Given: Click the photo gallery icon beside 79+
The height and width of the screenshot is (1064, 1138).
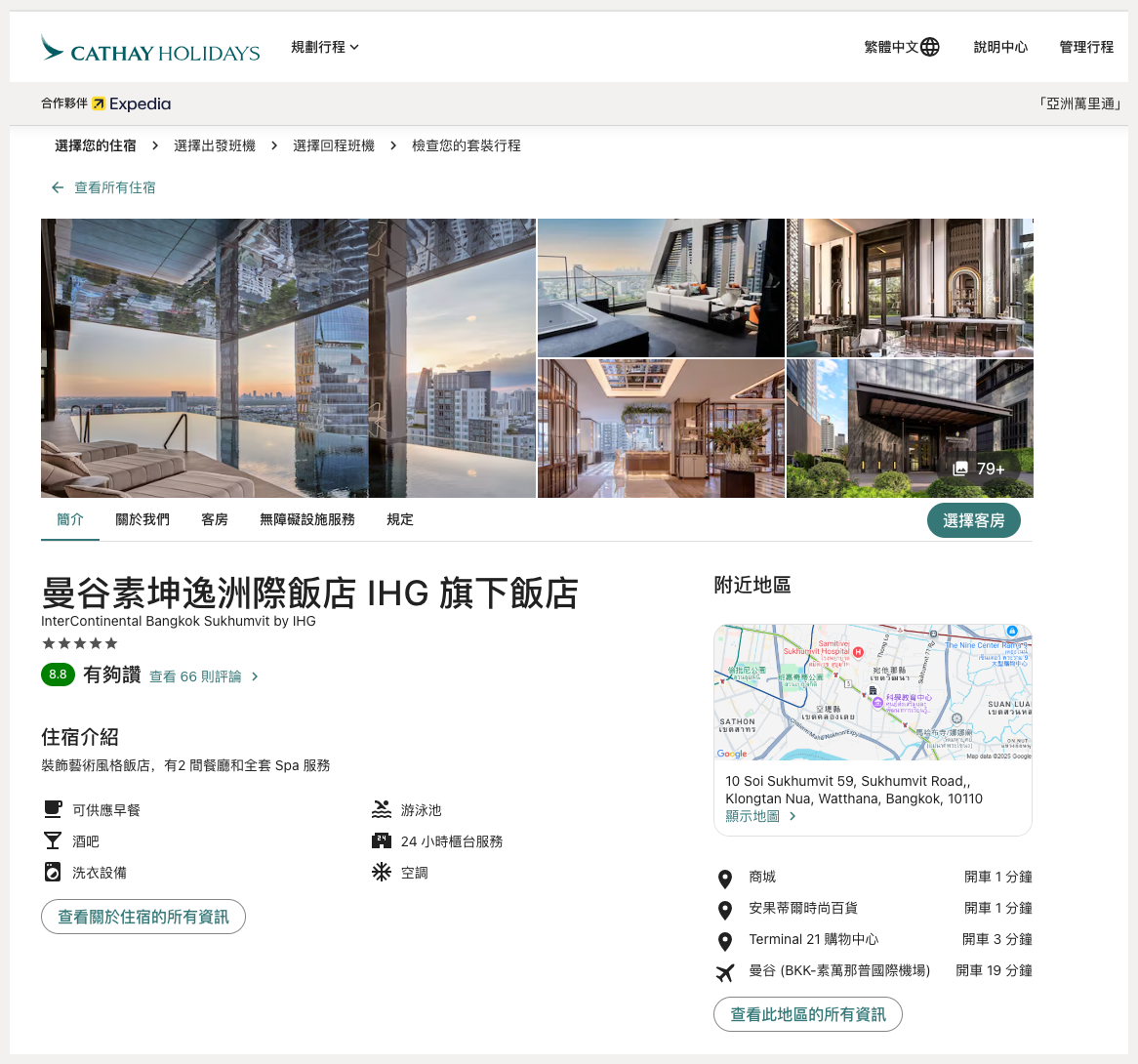Looking at the screenshot, I should pyautogui.click(x=960, y=469).
